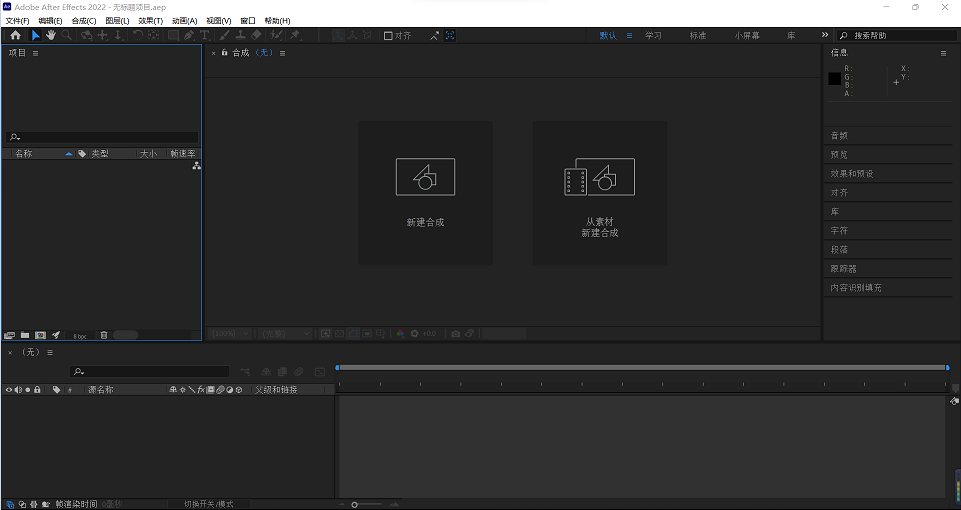Create a new folder in the Project panel
Screen dimensions: 961x510
pyautogui.click(x=25, y=335)
